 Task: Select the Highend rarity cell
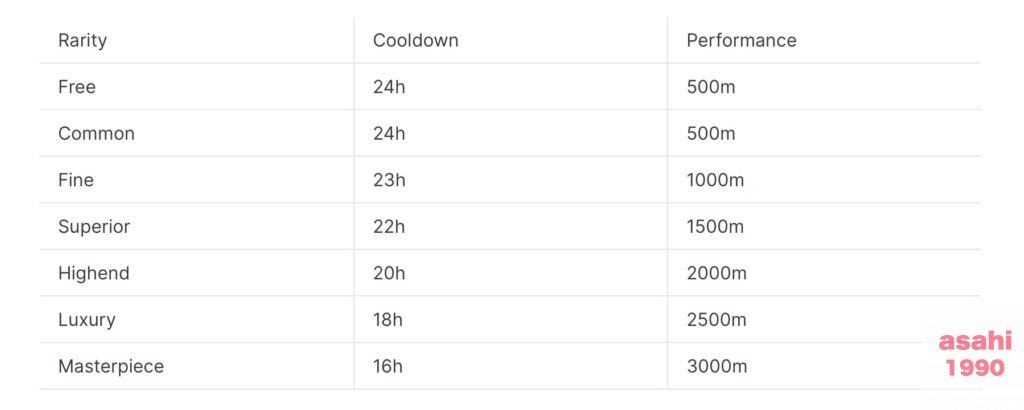coord(93,273)
